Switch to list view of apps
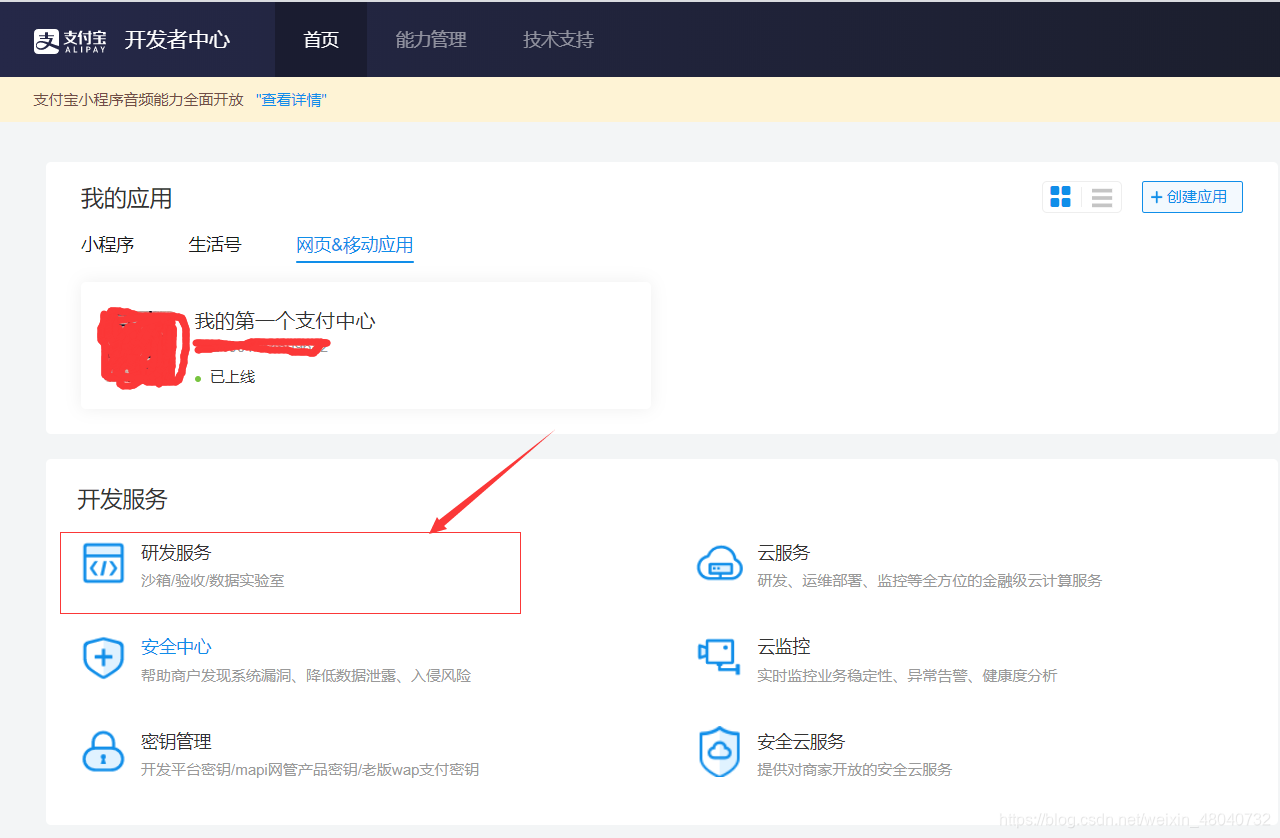 coord(1102,197)
